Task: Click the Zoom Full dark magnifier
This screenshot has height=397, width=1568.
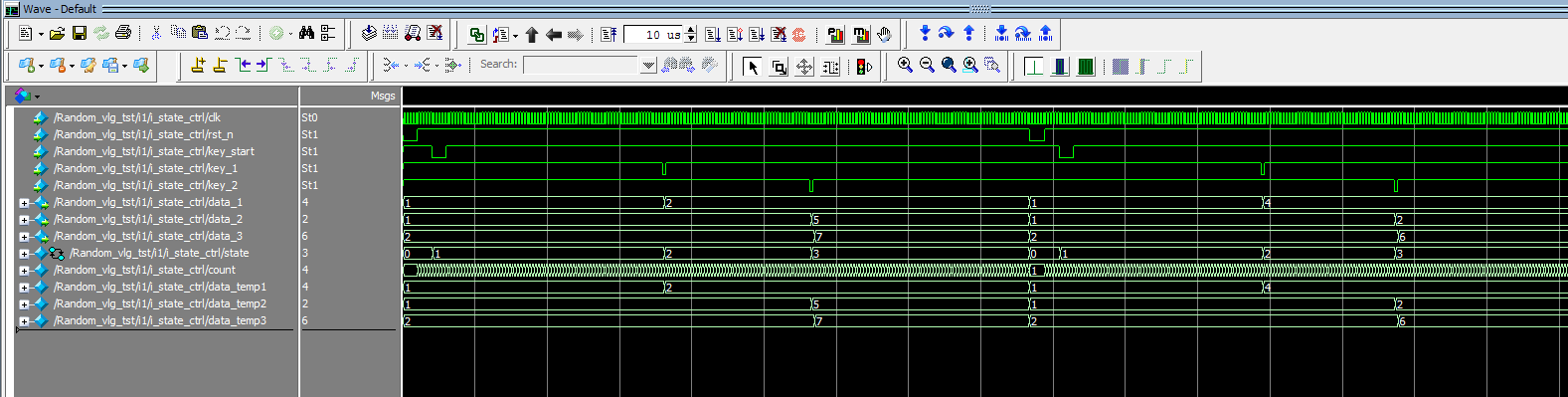Action: [949, 66]
